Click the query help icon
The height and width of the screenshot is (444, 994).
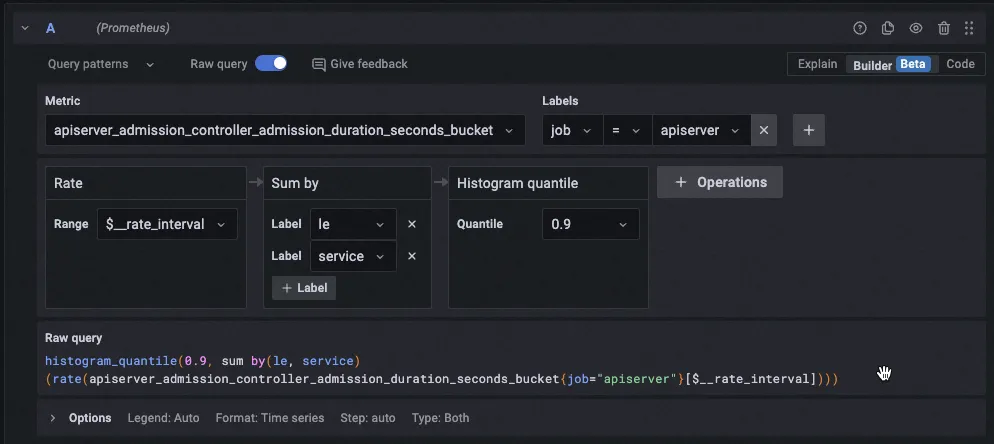pos(859,28)
